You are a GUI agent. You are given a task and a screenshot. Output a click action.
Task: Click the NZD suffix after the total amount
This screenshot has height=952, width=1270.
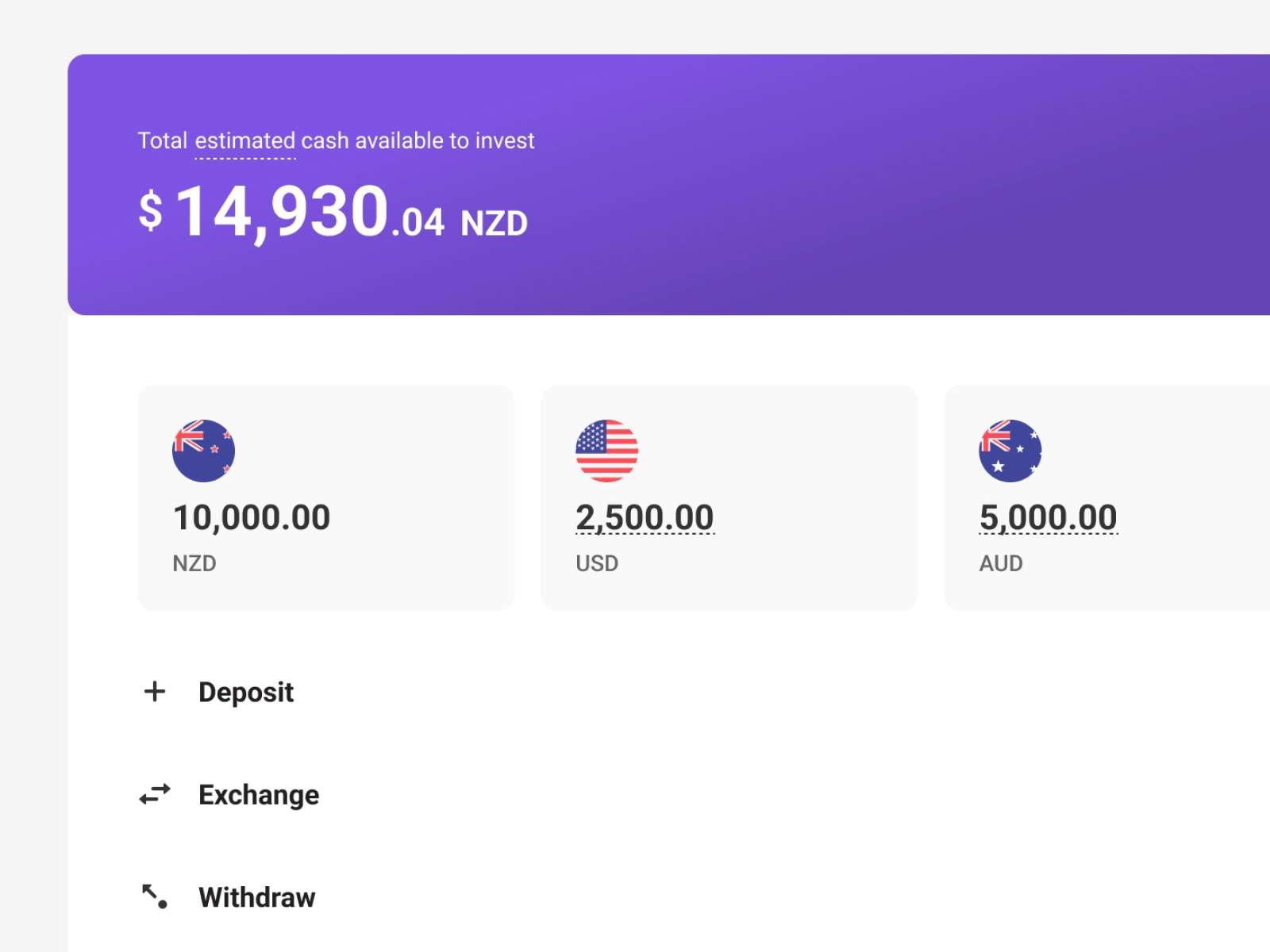[x=494, y=224]
